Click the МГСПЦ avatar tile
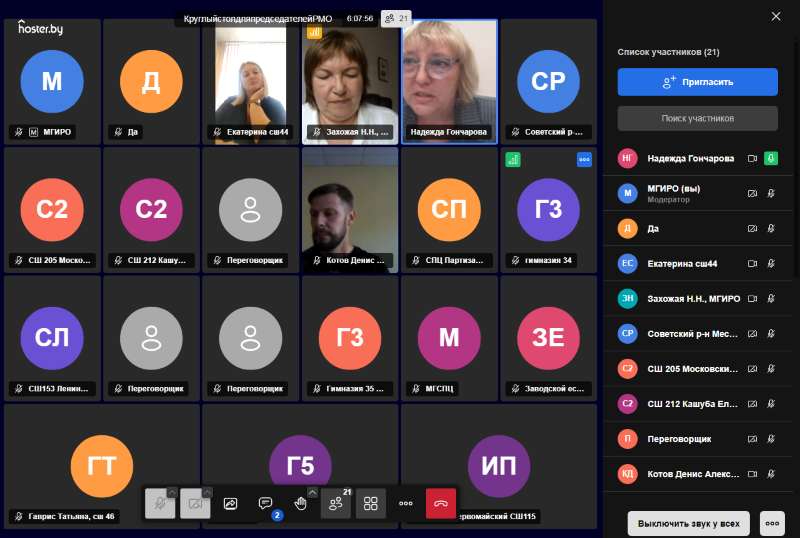The width and height of the screenshot is (800, 538). tap(449, 338)
